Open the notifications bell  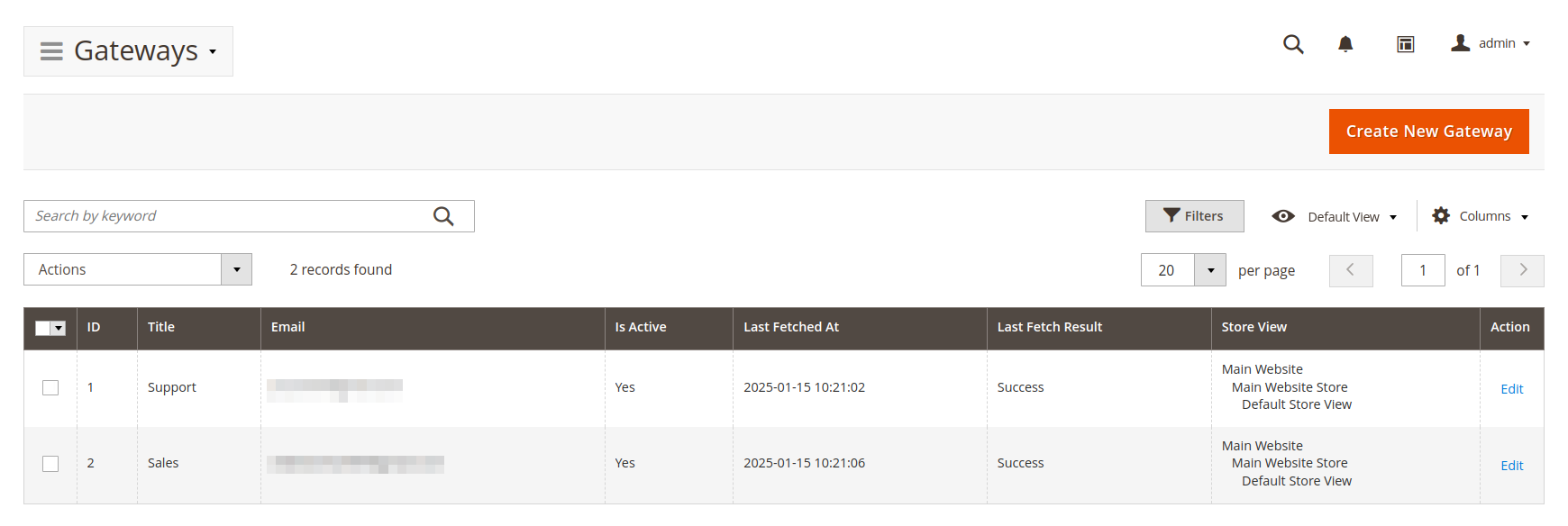[1345, 44]
